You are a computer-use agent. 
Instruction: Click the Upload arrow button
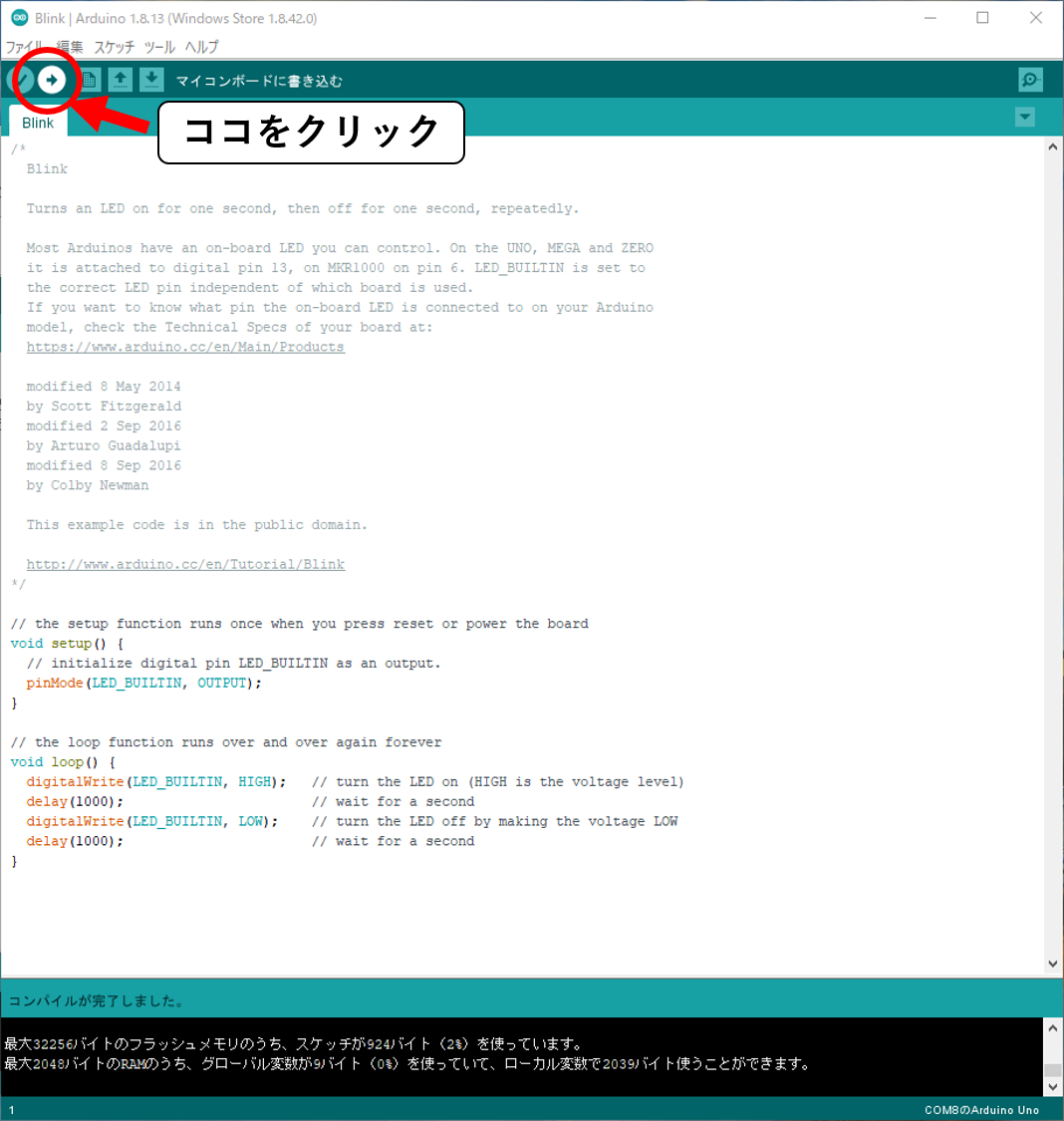tap(52, 80)
